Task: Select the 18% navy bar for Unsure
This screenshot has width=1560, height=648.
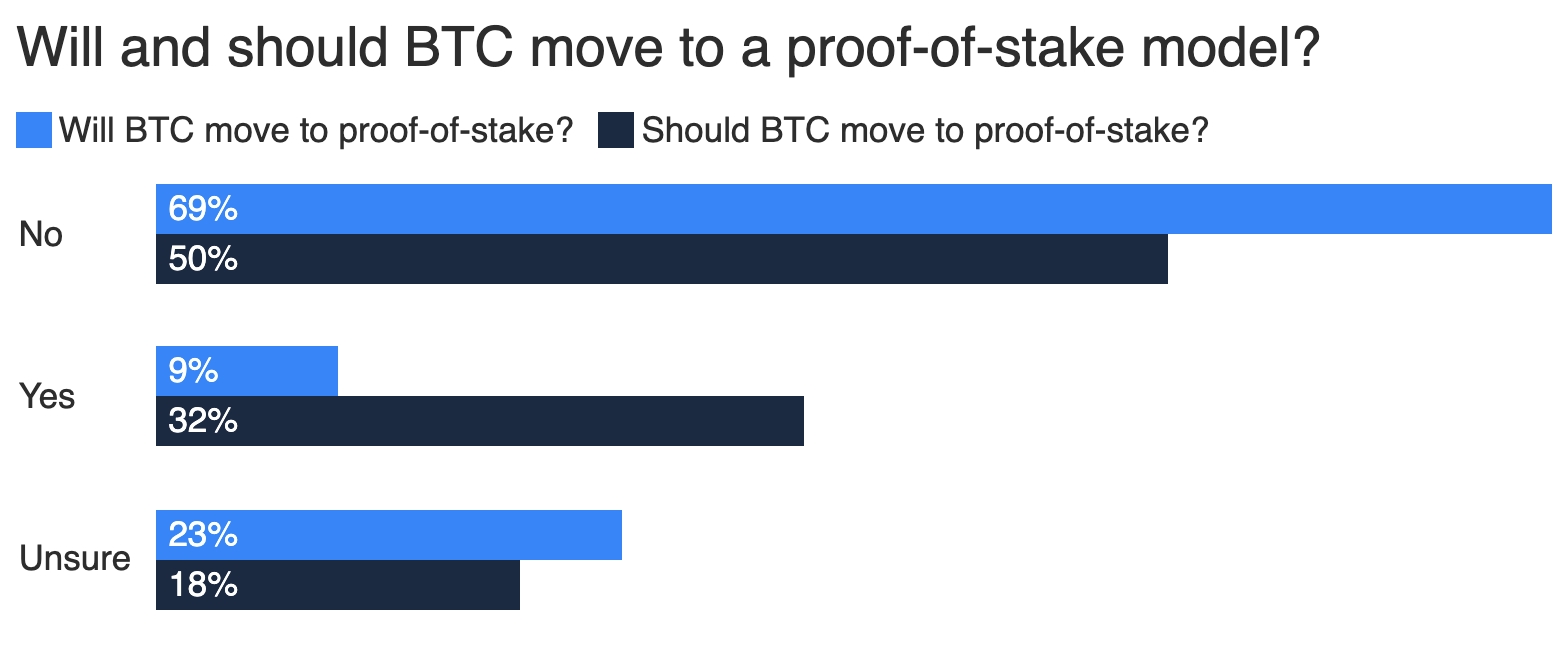Action: click(x=338, y=585)
